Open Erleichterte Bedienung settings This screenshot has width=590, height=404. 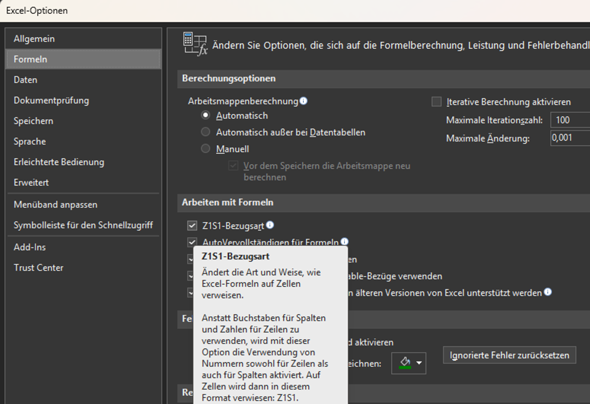pos(84,162)
